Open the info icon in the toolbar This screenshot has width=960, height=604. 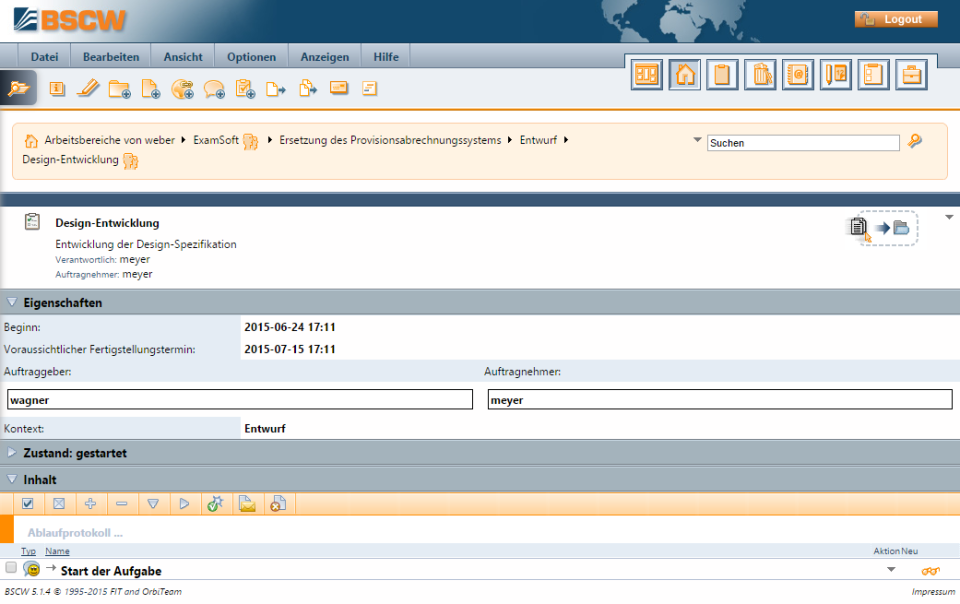pos(57,89)
